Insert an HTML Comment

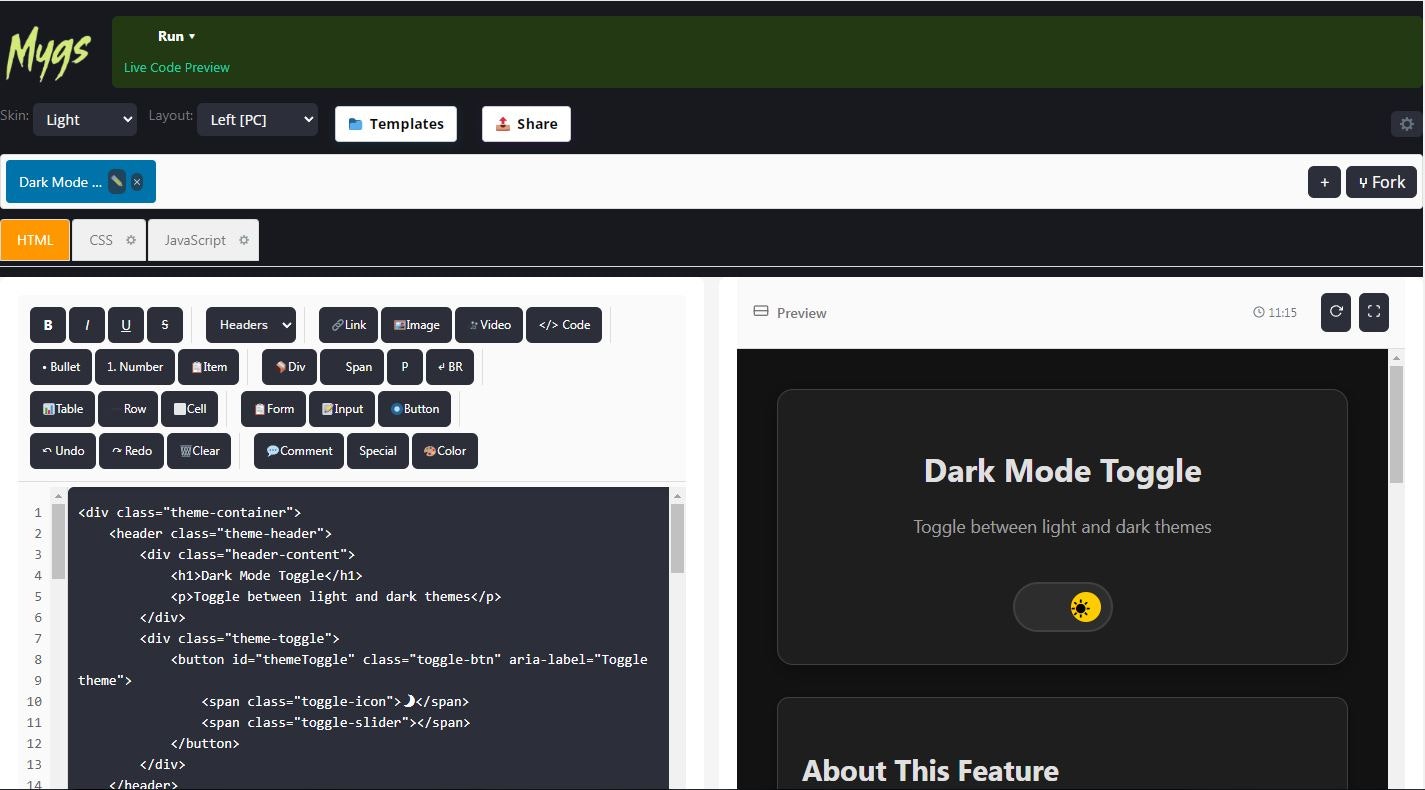pyautogui.click(x=299, y=451)
